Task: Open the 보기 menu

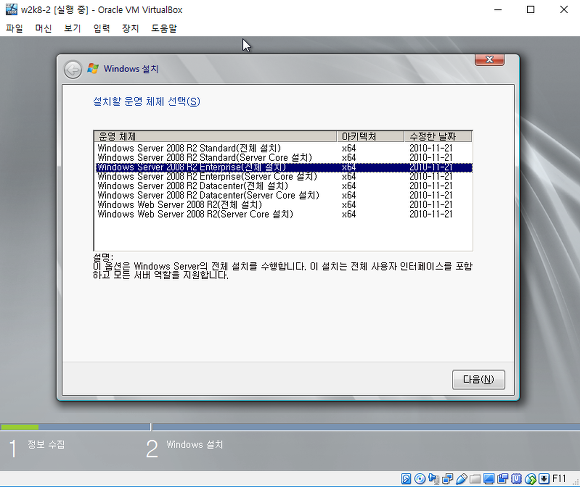Action: coord(72,28)
